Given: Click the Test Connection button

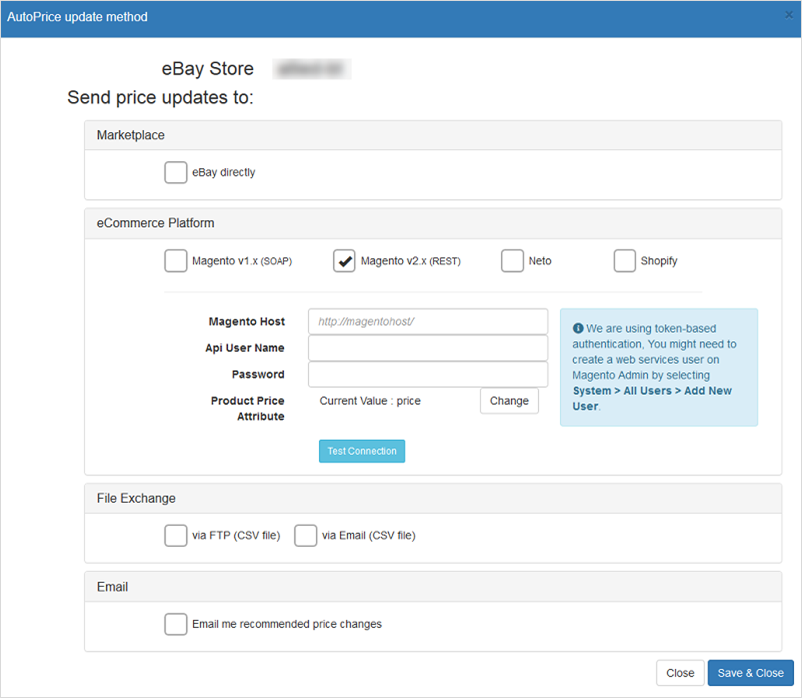Looking at the screenshot, I should pos(362,451).
